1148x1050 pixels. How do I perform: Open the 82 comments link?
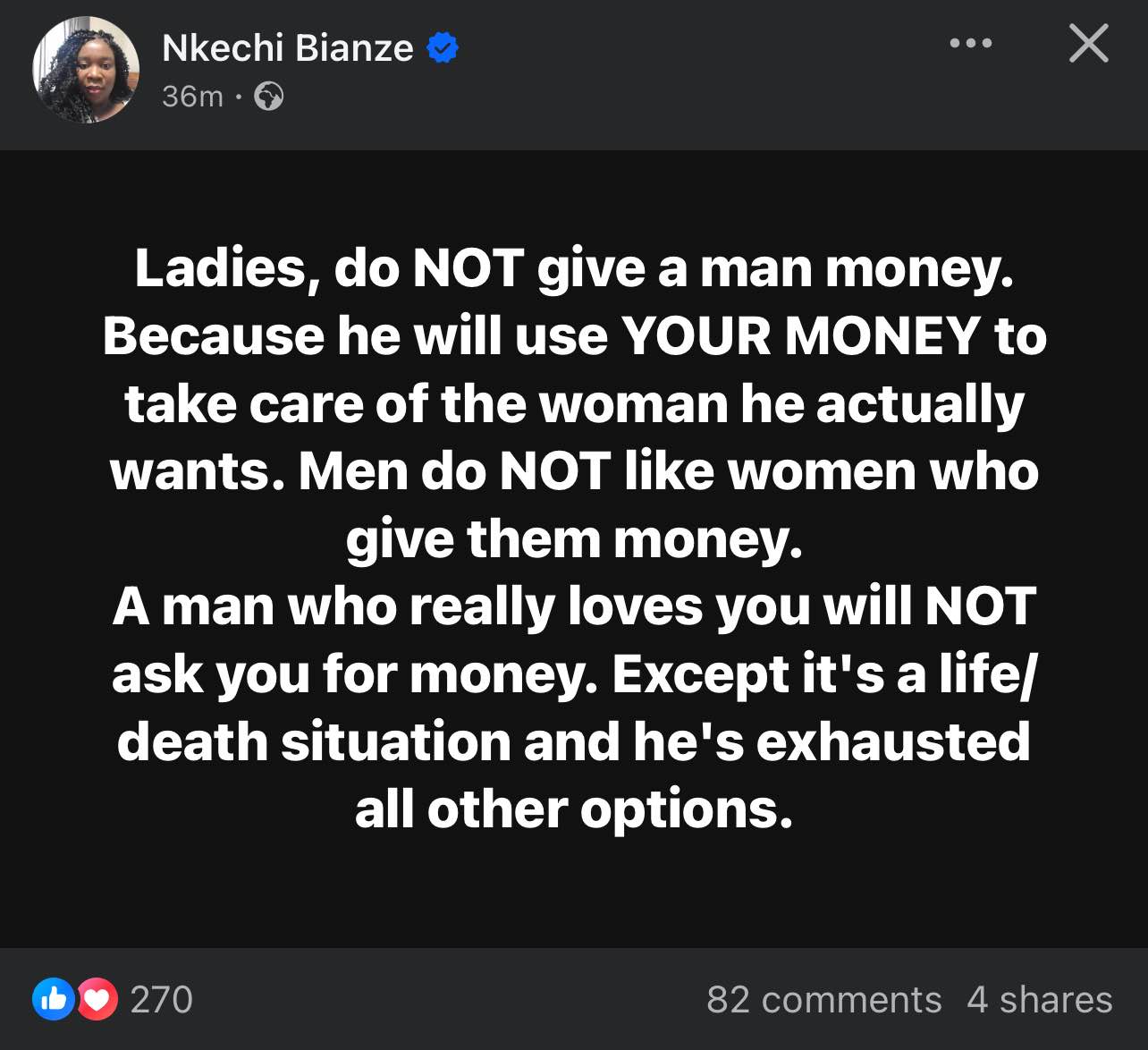point(823,999)
